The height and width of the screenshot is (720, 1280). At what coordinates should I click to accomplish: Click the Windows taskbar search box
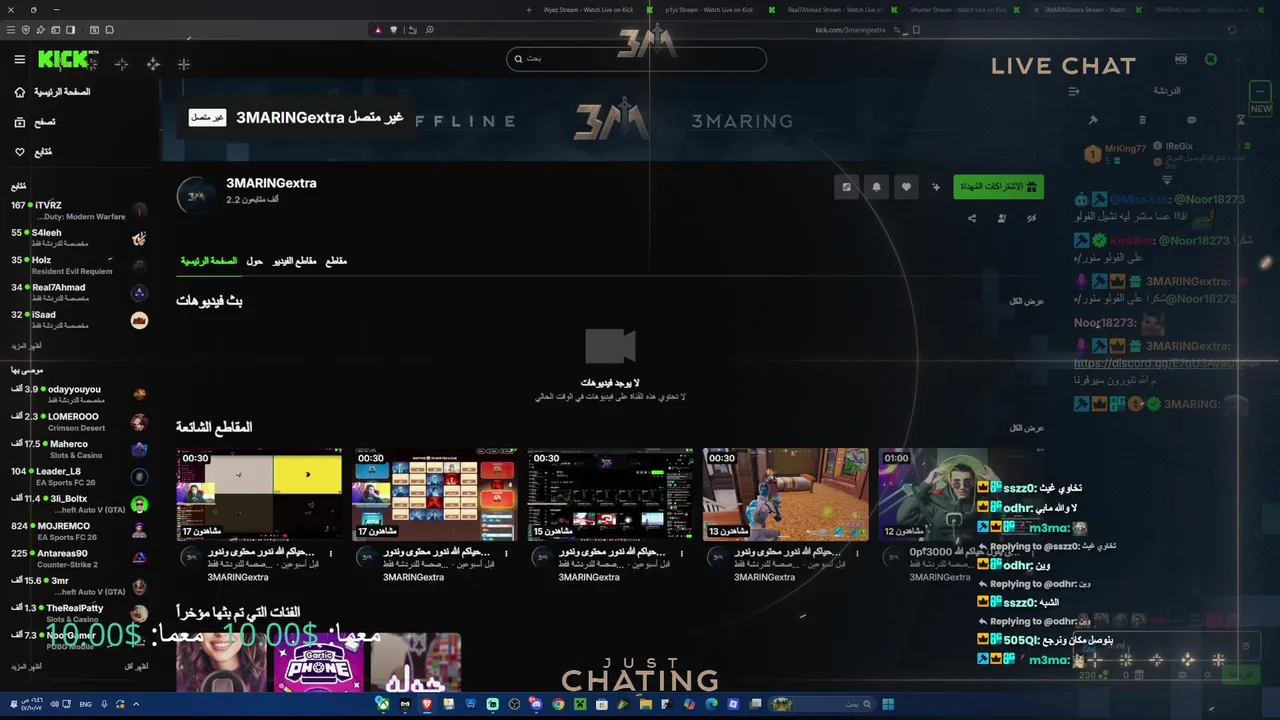[x=822, y=704]
